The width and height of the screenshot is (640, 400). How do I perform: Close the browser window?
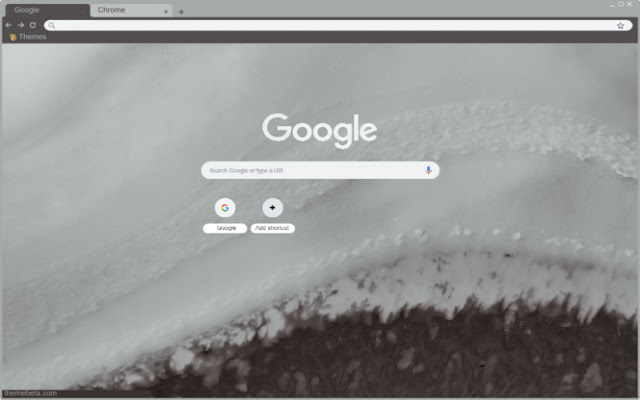[630, 4]
